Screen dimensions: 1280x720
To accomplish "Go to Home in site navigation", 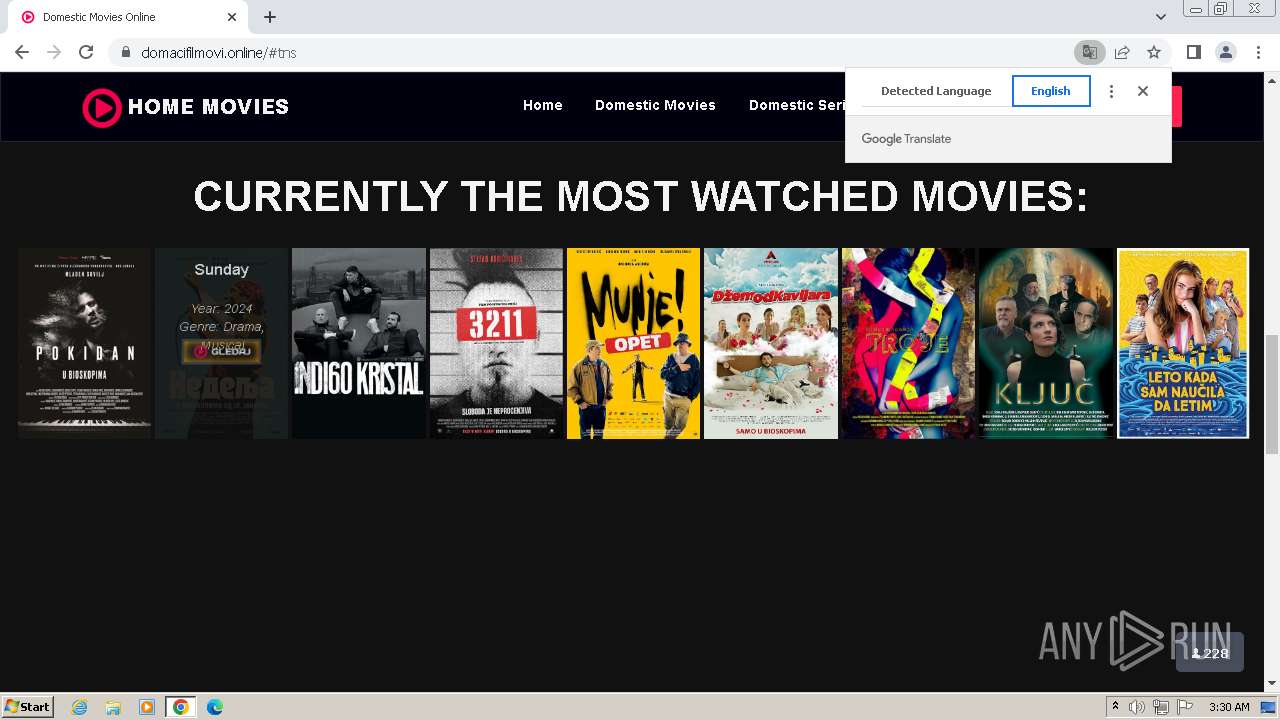I will pyautogui.click(x=543, y=105).
